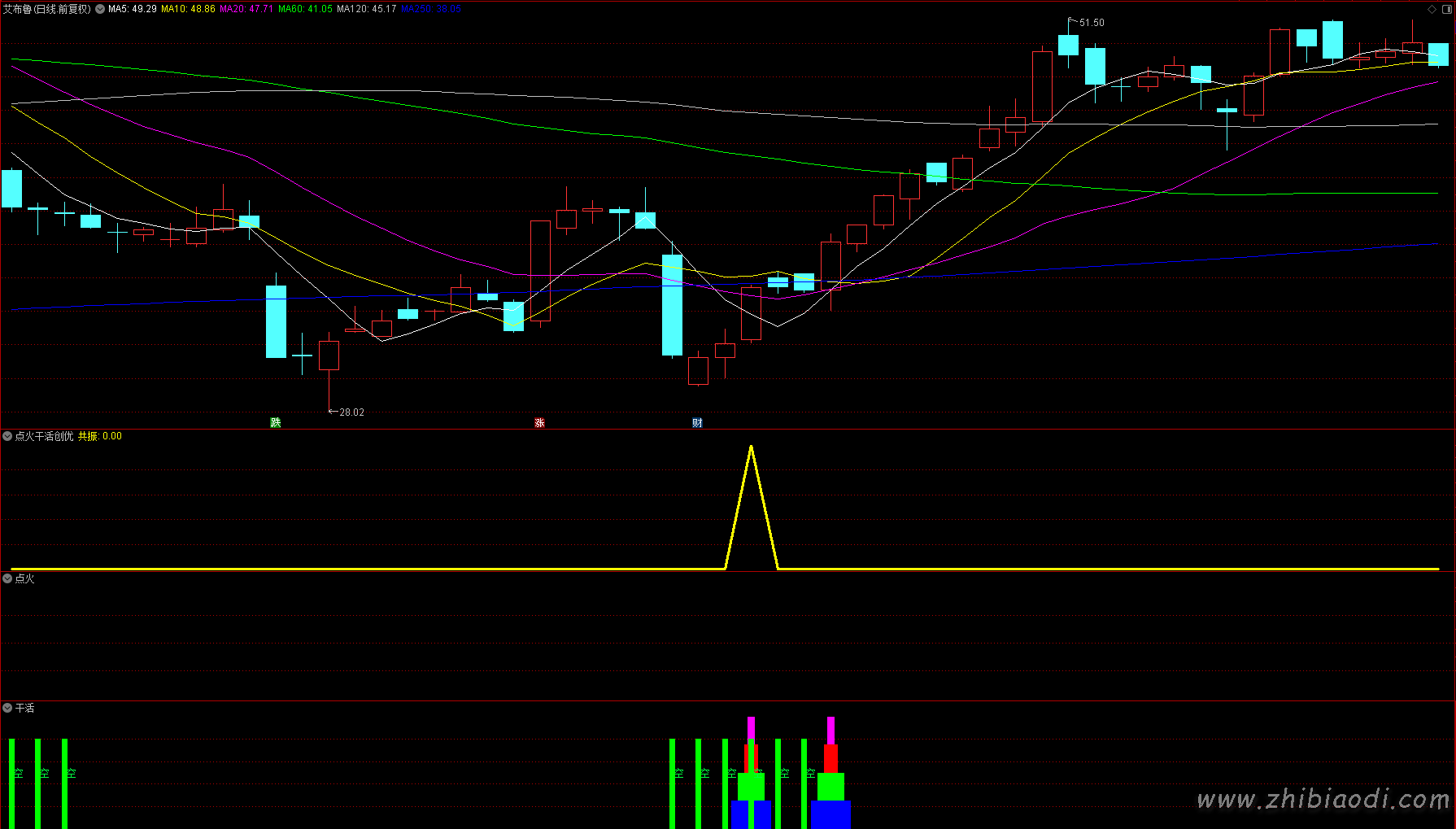Click the diamond icon at chart top-right
Image resolution: width=1456 pixels, height=829 pixels.
[x=1432, y=9]
